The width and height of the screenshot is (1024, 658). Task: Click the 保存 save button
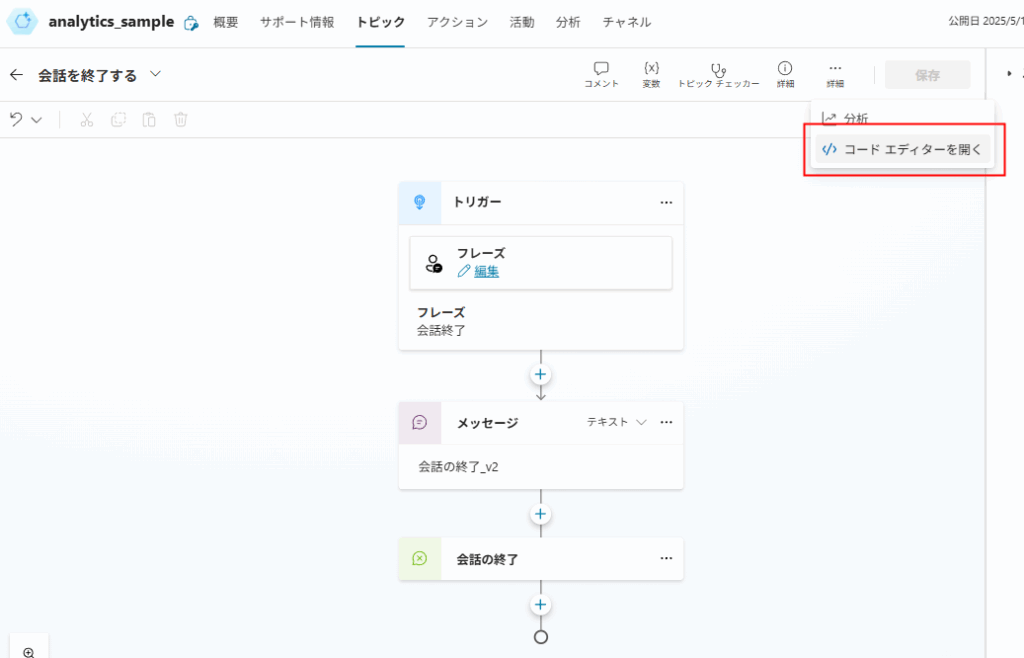927,75
